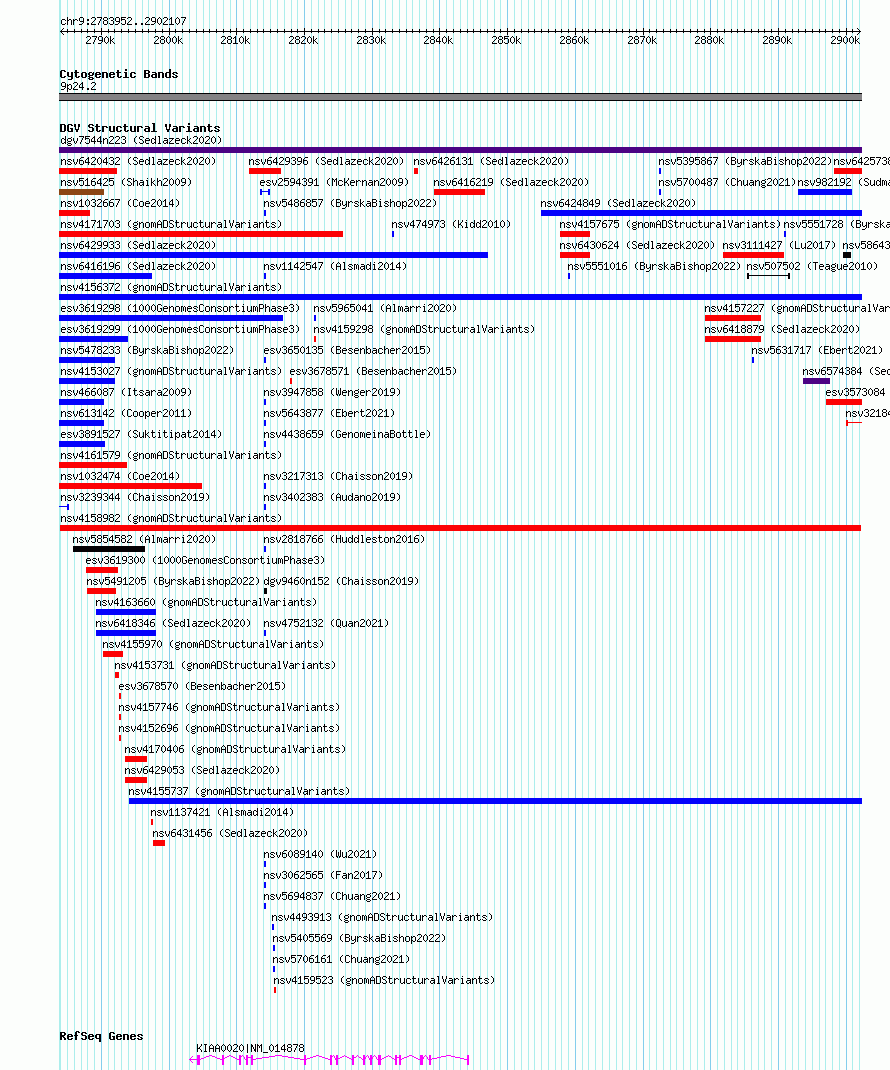Click nsv4153027 (gnomADStructuralVariants) label
The height and width of the screenshot is (1070, 890).
(171, 371)
